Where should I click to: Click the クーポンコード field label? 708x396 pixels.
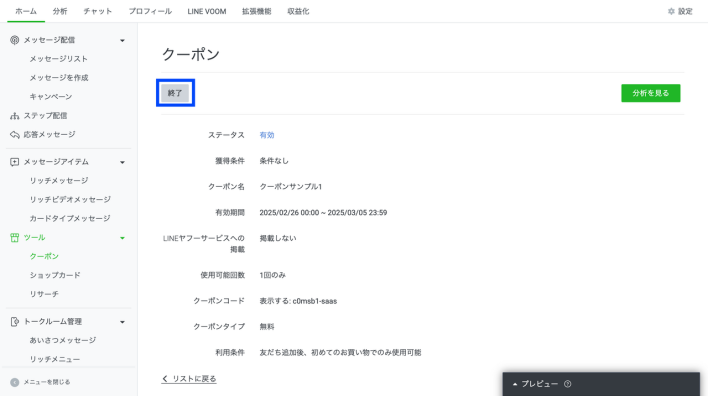point(219,301)
